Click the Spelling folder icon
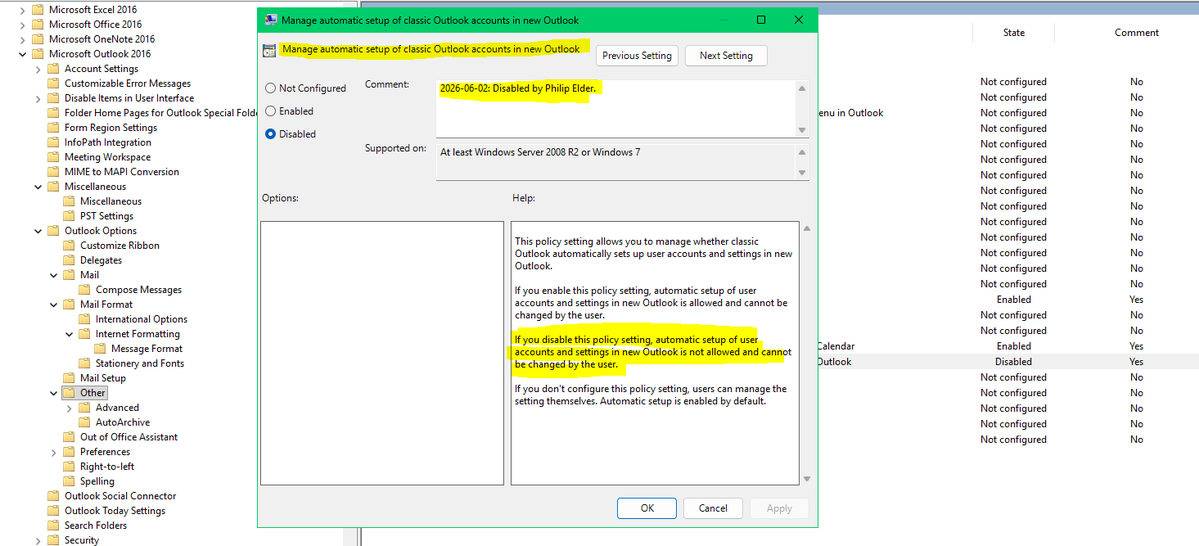Screen dimensions: 1199x546 coord(69,481)
